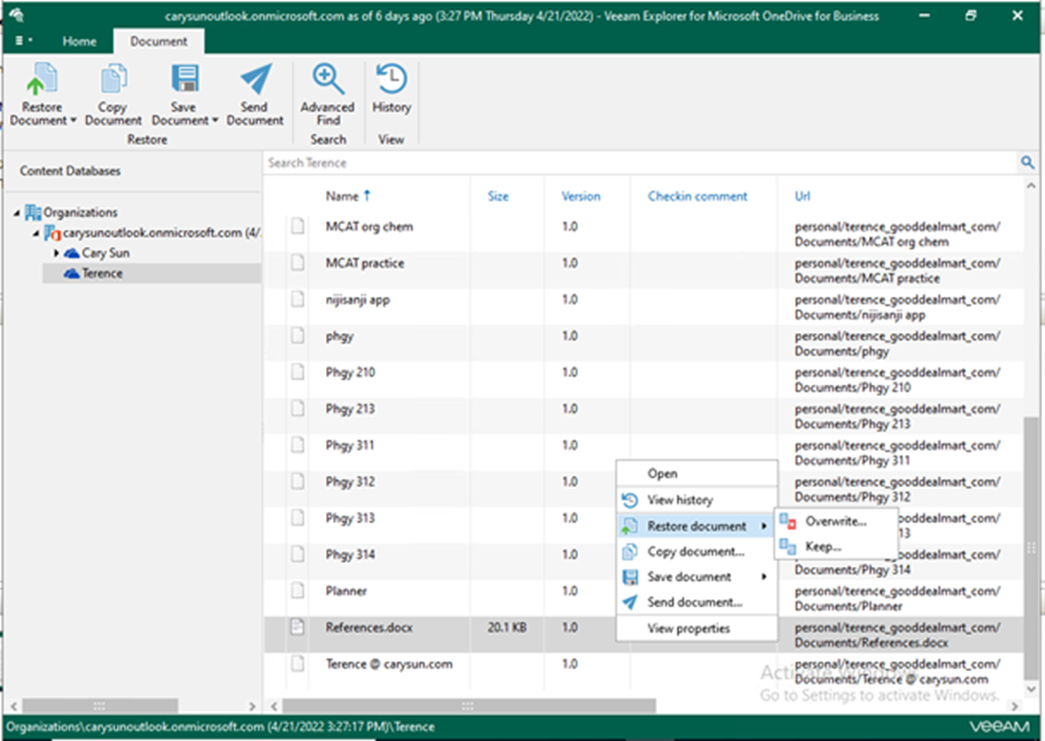Viewport: 1045px width, 741px height.
Task: Expand the Cary Sun tree node
Action: [x=56, y=253]
